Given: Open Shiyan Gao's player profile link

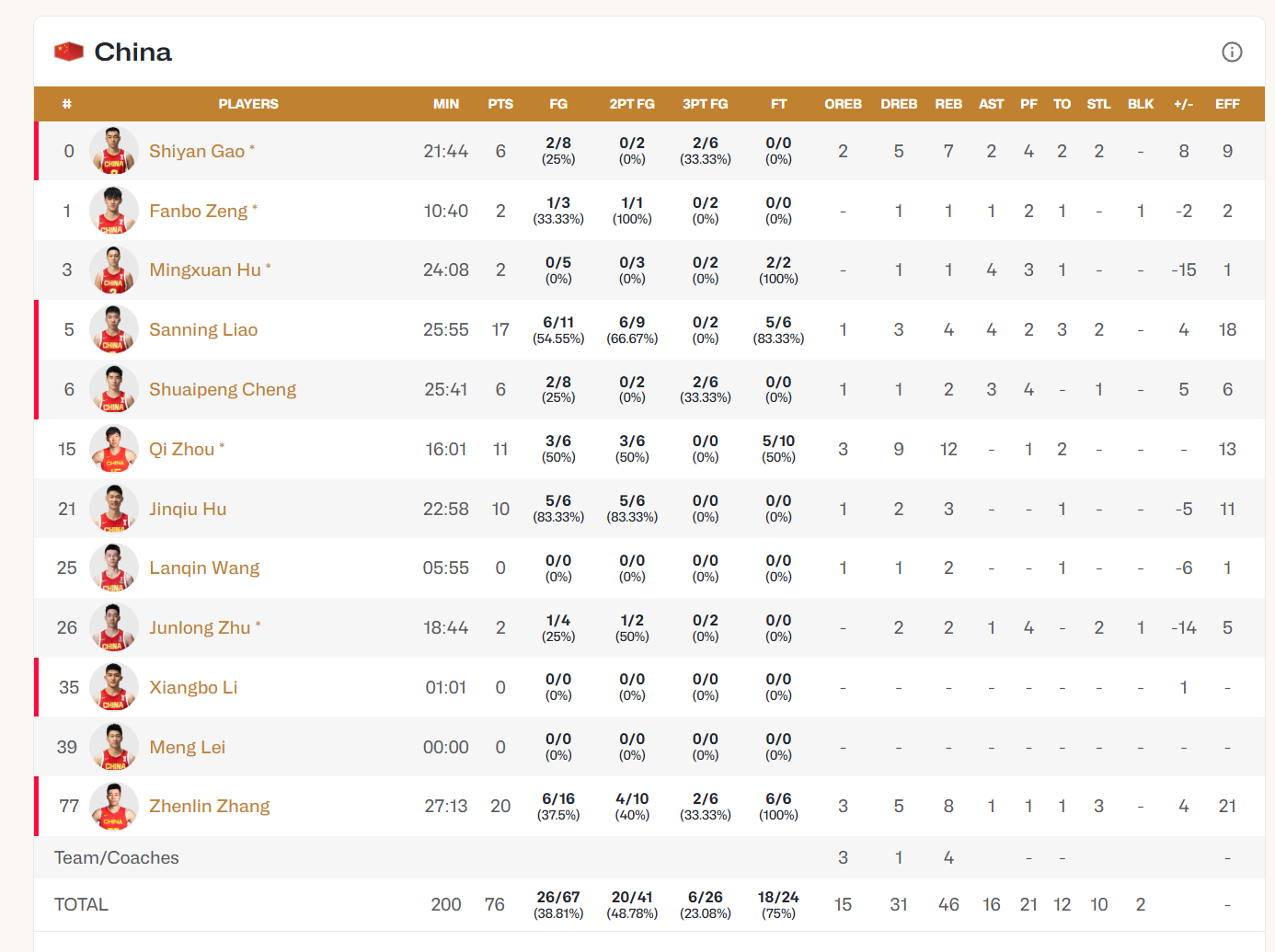Looking at the screenshot, I should coord(197,151).
